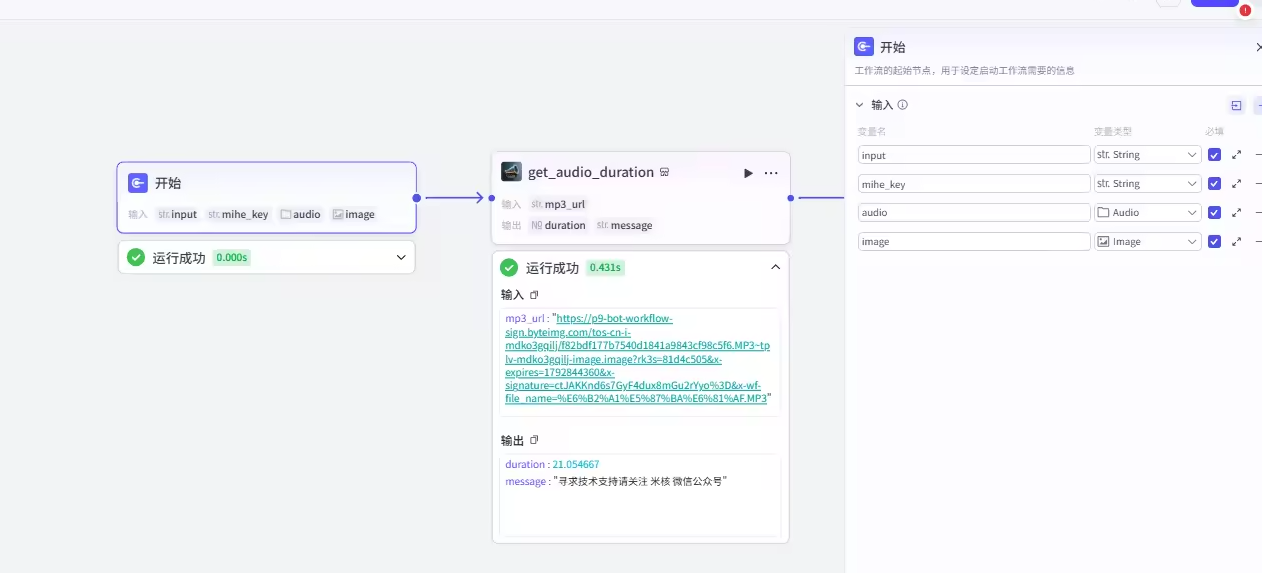Toggle required checkbox for image variable
The width and height of the screenshot is (1262, 573).
click(1214, 242)
